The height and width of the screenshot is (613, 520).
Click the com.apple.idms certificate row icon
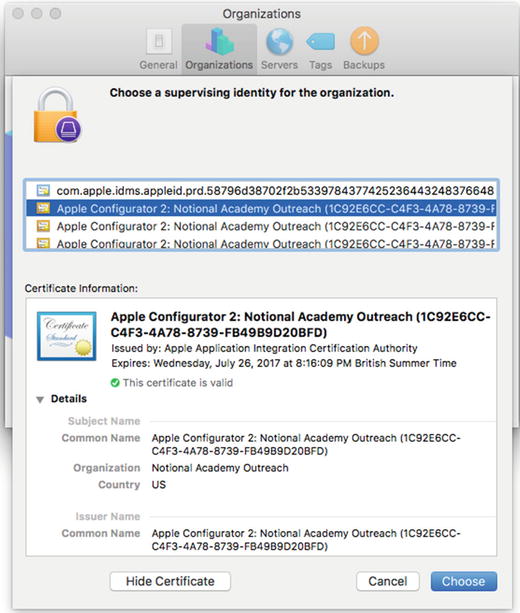tap(43, 190)
